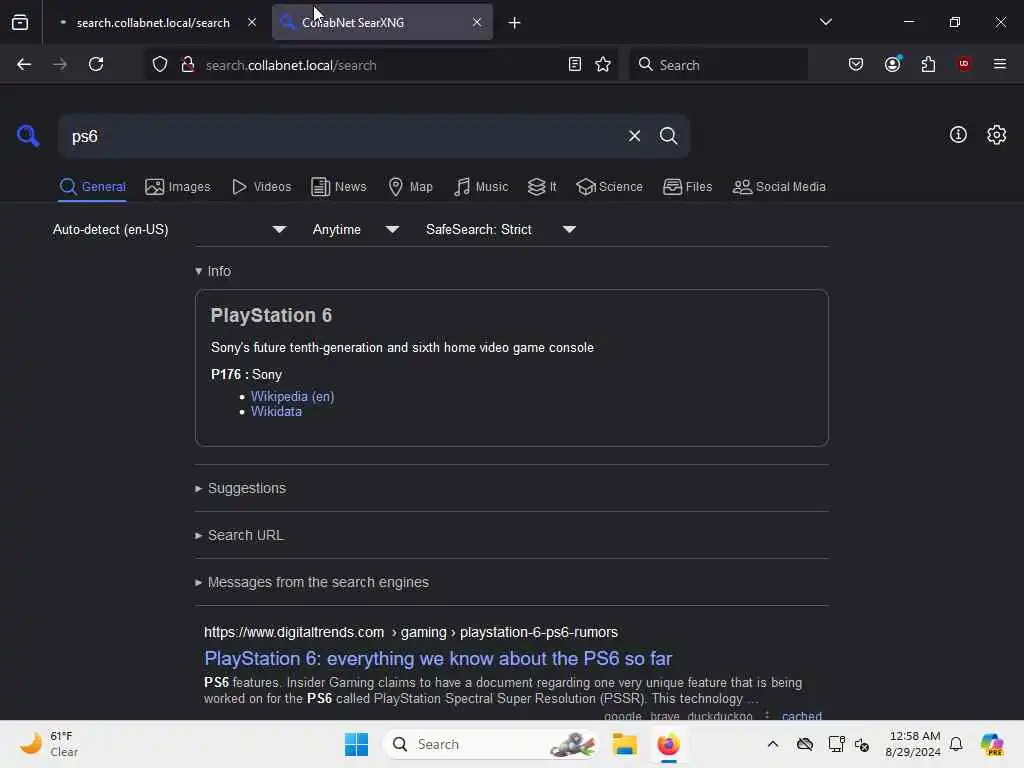Click the insecure connection padlock icon
This screenshot has height=768, width=1024.
tap(188, 65)
